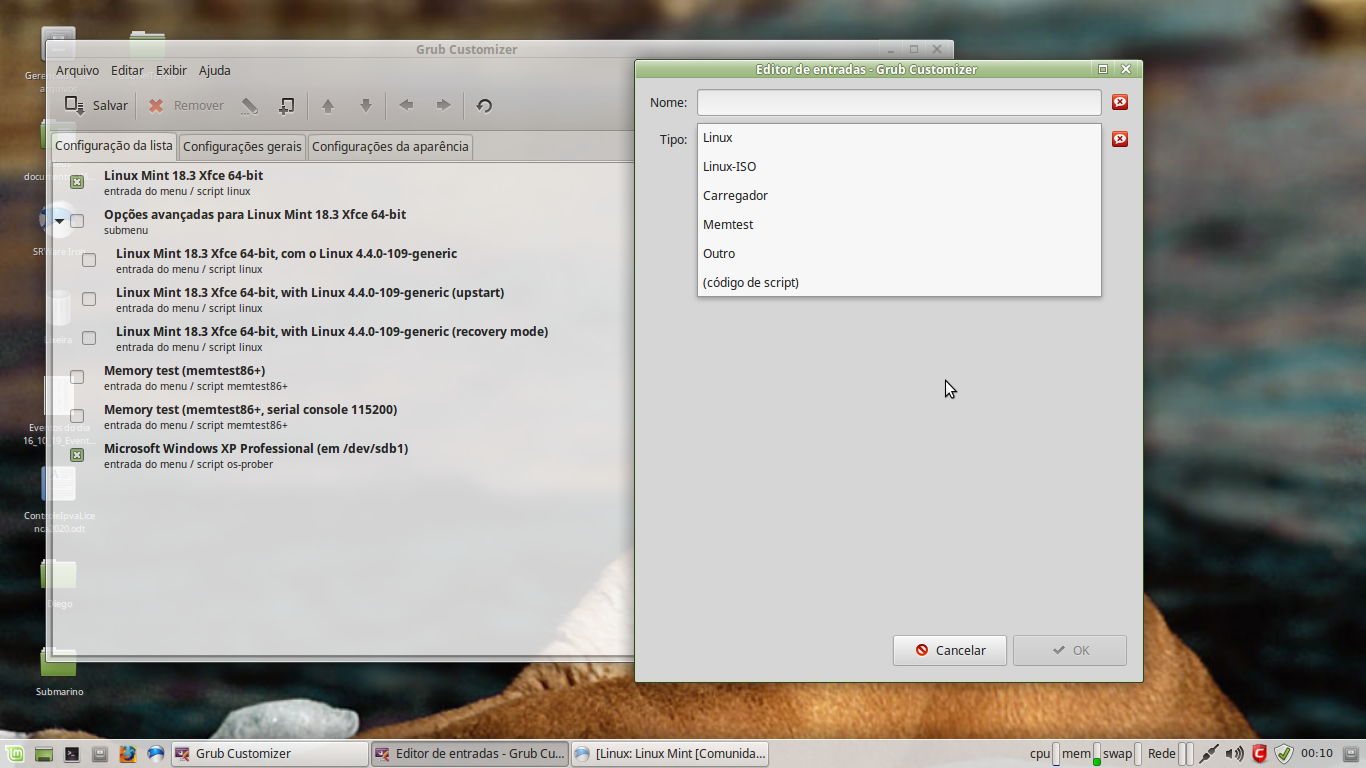Click the add new entry icon
Image resolution: width=1366 pixels, height=768 pixels.
point(286,105)
